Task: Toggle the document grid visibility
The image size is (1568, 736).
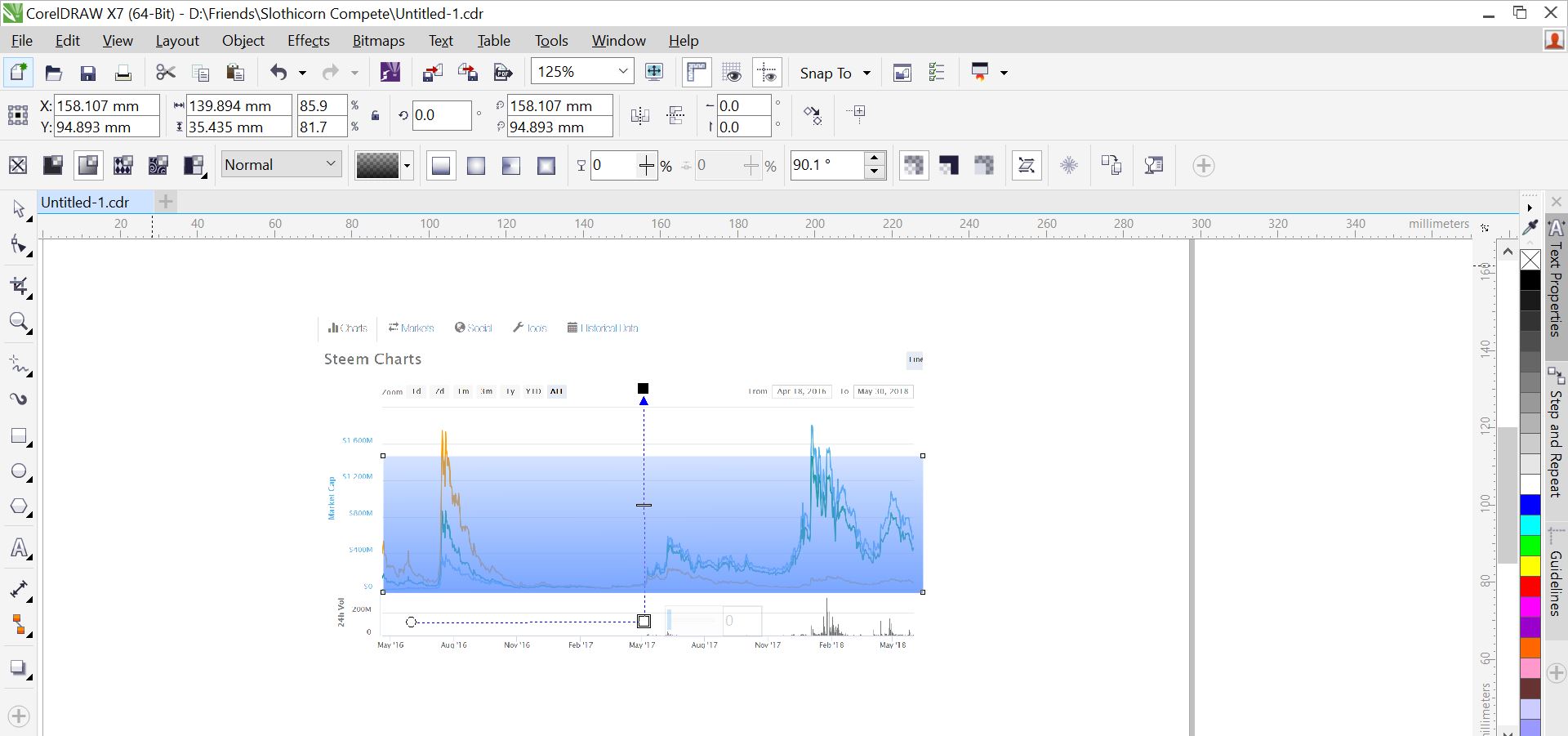Action: tap(732, 73)
